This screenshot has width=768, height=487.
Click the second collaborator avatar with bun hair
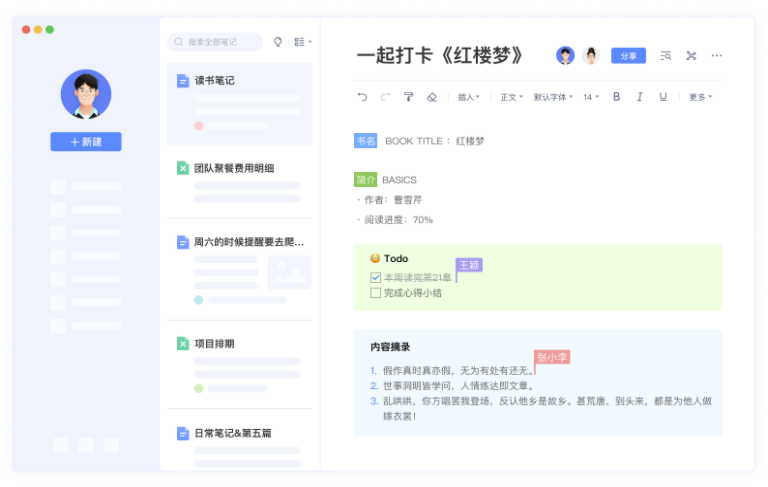[591, 55]
